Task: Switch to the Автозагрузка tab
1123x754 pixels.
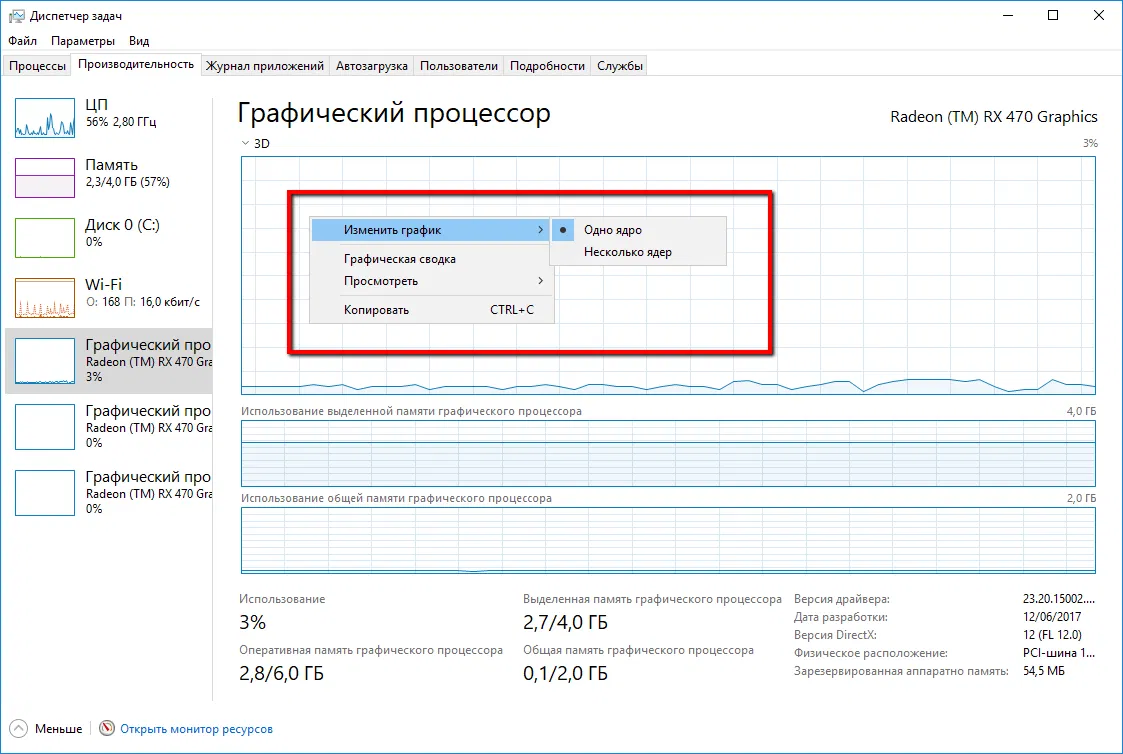Action: click(372, 66)
